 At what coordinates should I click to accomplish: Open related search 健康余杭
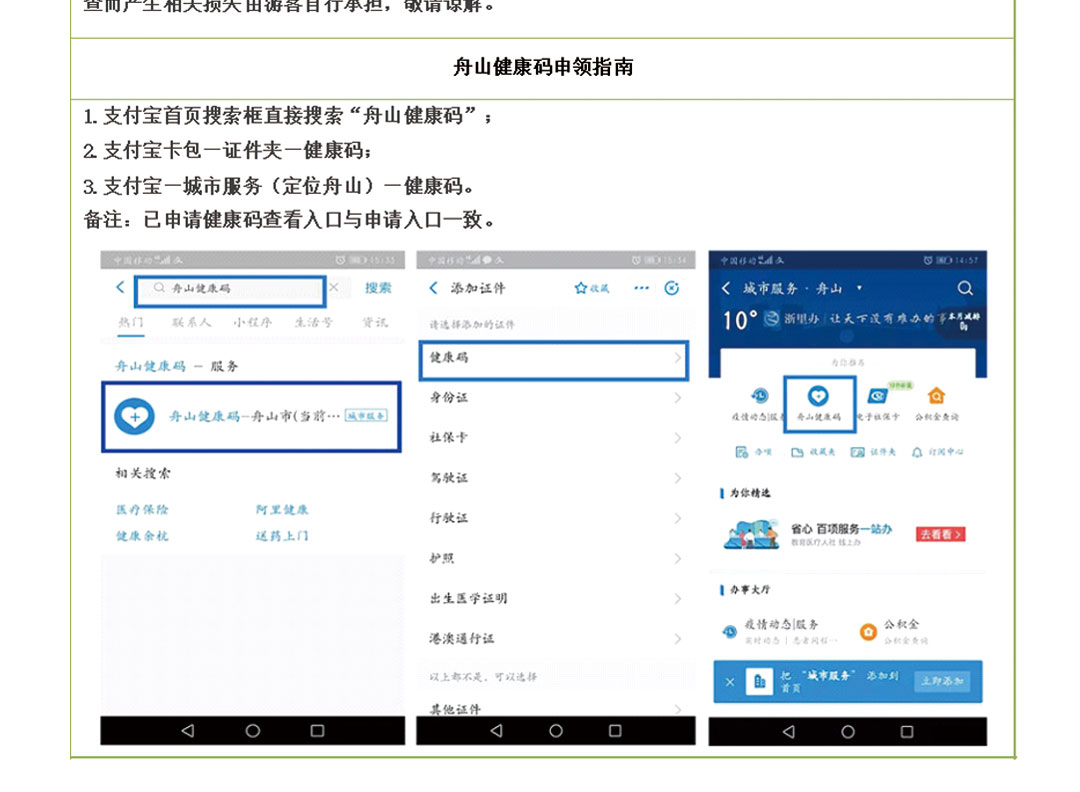coord(143,536)
